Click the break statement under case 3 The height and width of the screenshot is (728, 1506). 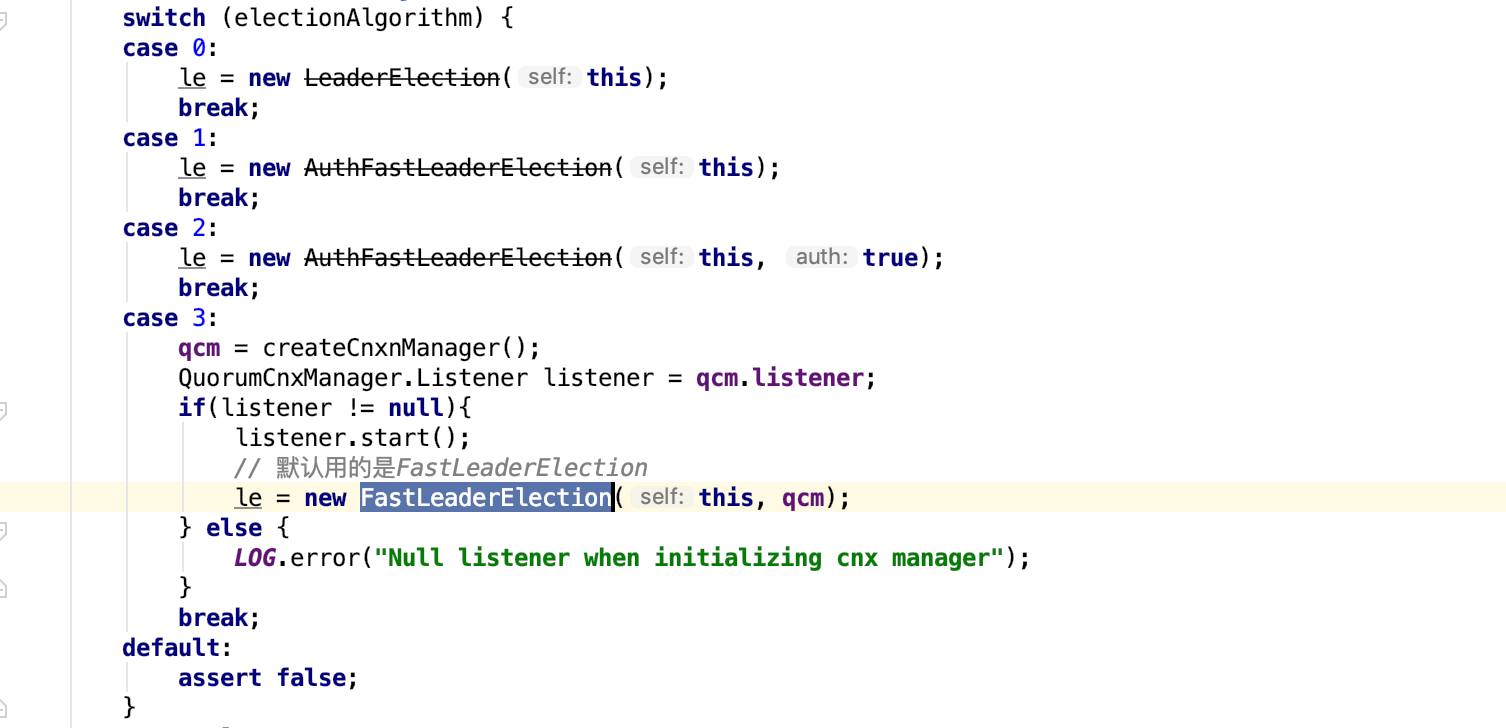point(219,617)
